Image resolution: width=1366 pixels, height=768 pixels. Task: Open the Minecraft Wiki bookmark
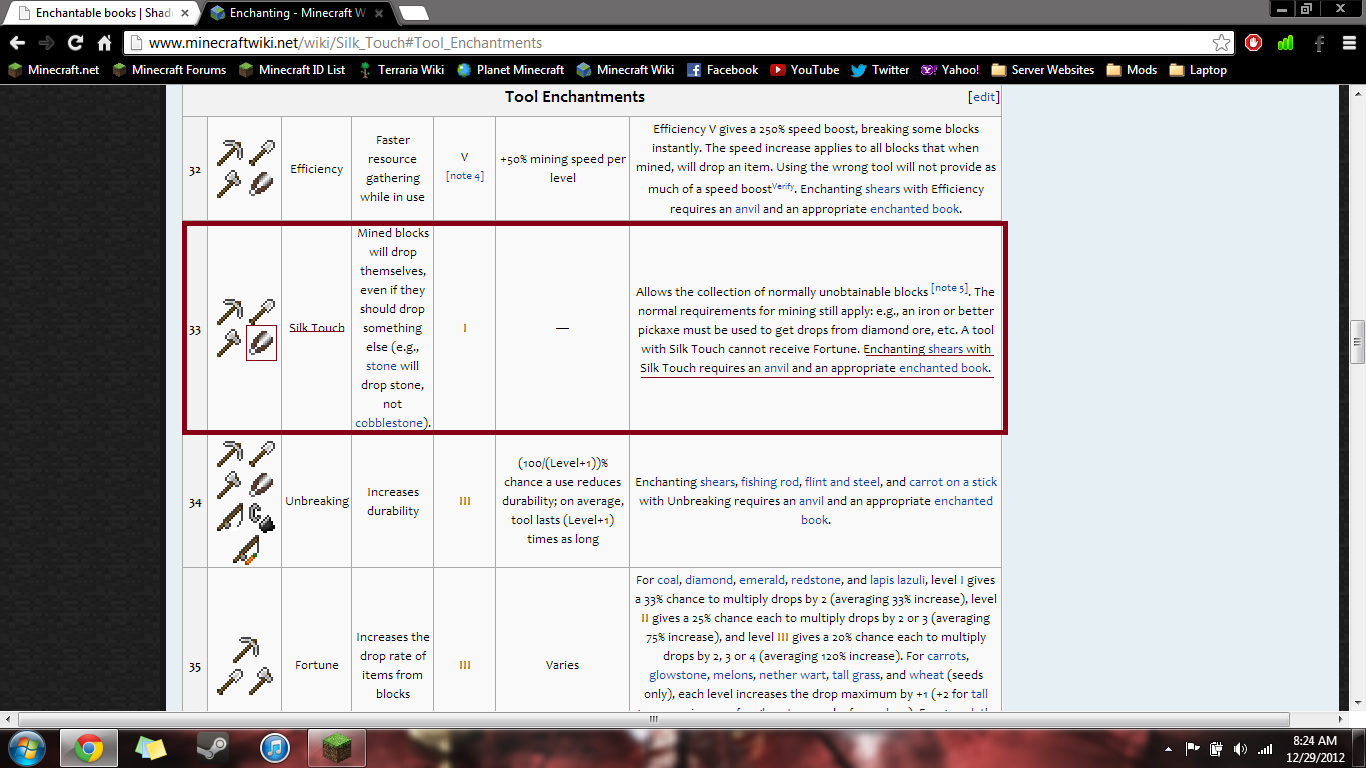tap(625, 70)
